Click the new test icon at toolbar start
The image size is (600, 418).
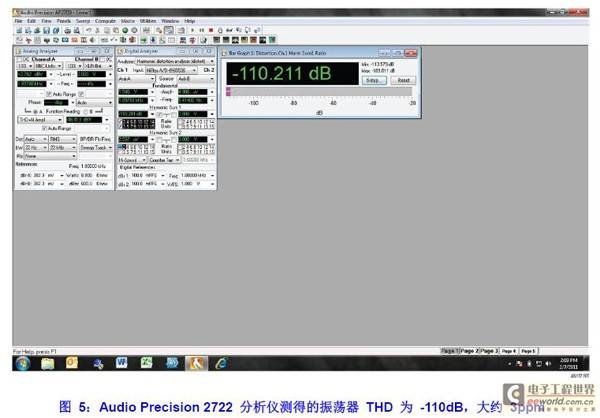(18, 30)
